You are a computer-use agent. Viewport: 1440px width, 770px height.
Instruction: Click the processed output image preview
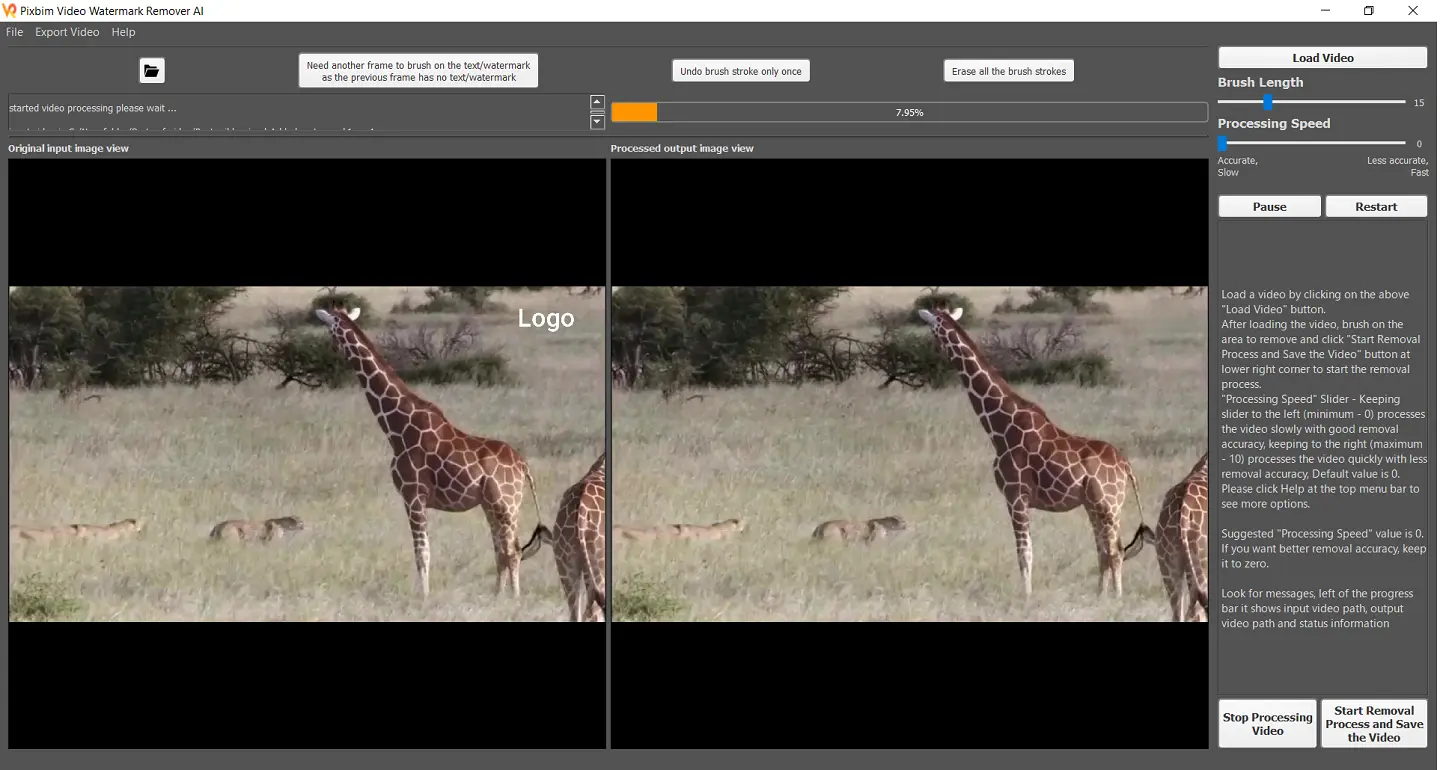(909, 454)
